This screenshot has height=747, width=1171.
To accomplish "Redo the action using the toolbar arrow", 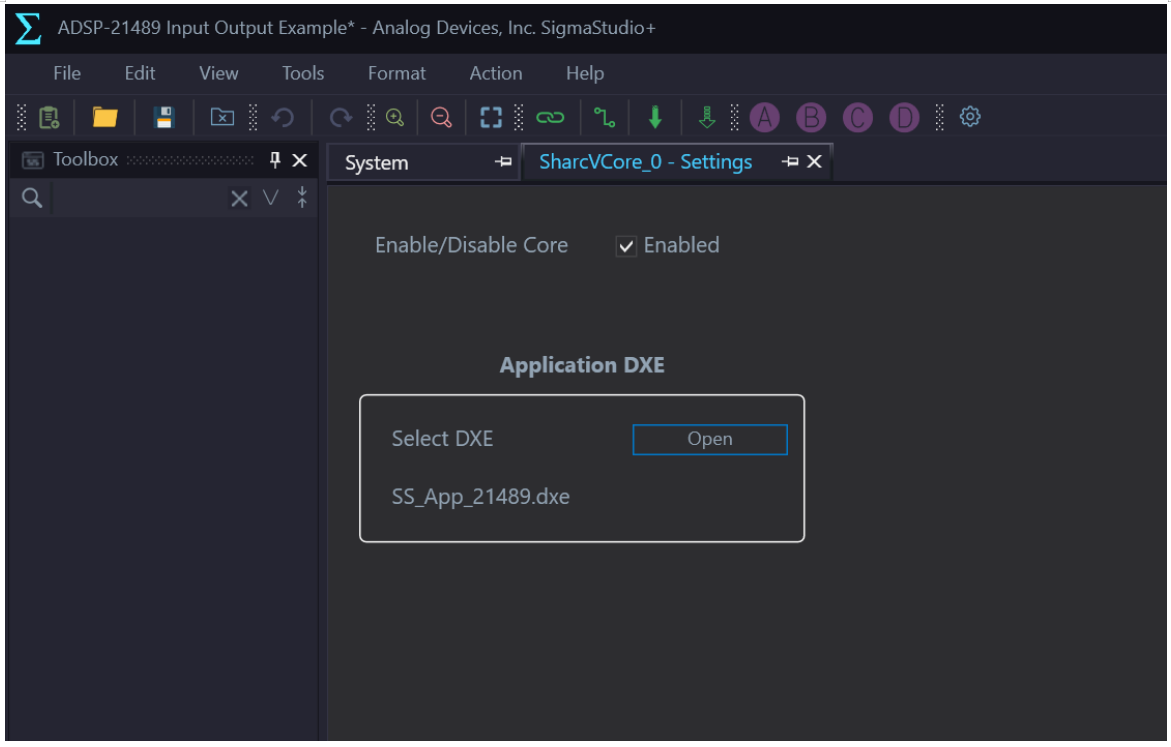I will click(x=341, y=117).
